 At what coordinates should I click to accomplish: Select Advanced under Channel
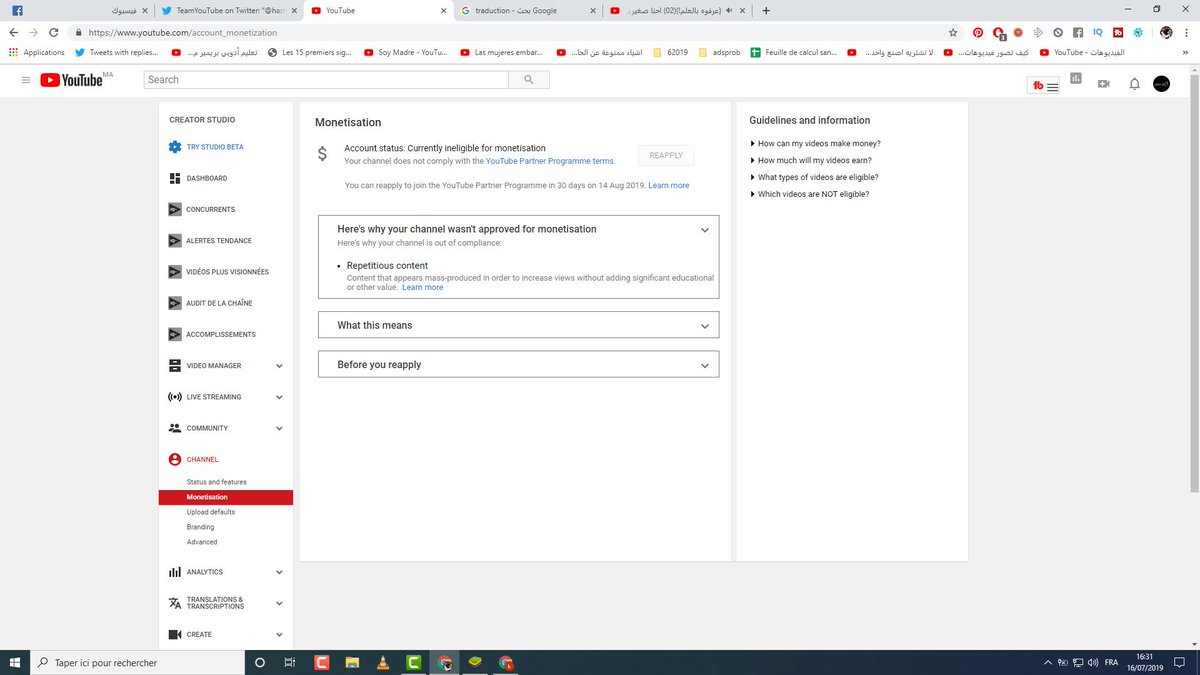click(x=202, y=542)
